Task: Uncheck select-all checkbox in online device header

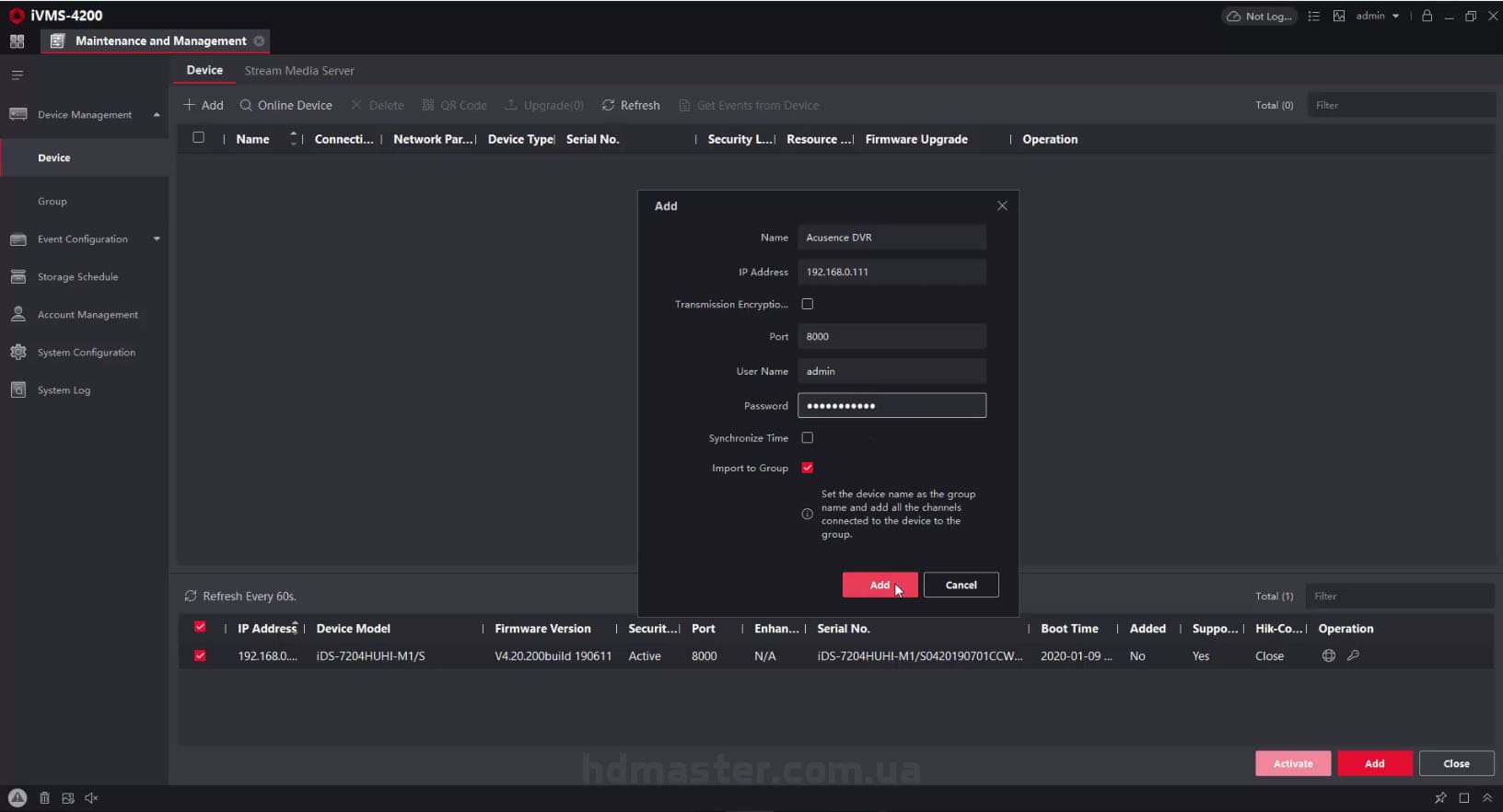Action: pos(200,627)
